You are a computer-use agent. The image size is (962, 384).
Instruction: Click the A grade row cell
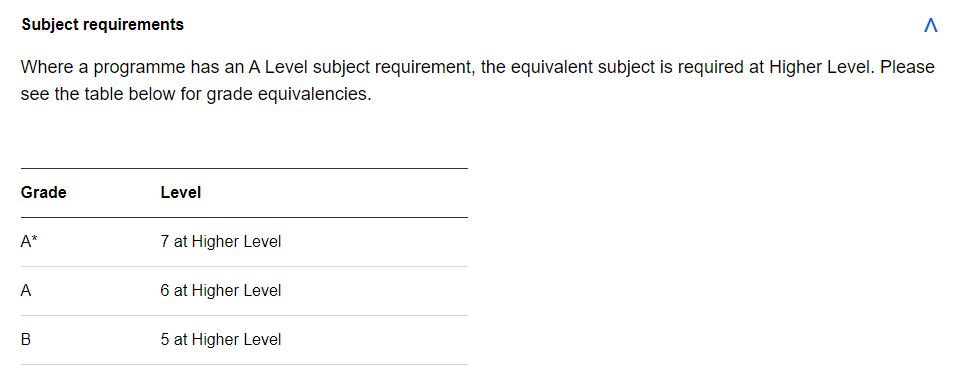26,291
